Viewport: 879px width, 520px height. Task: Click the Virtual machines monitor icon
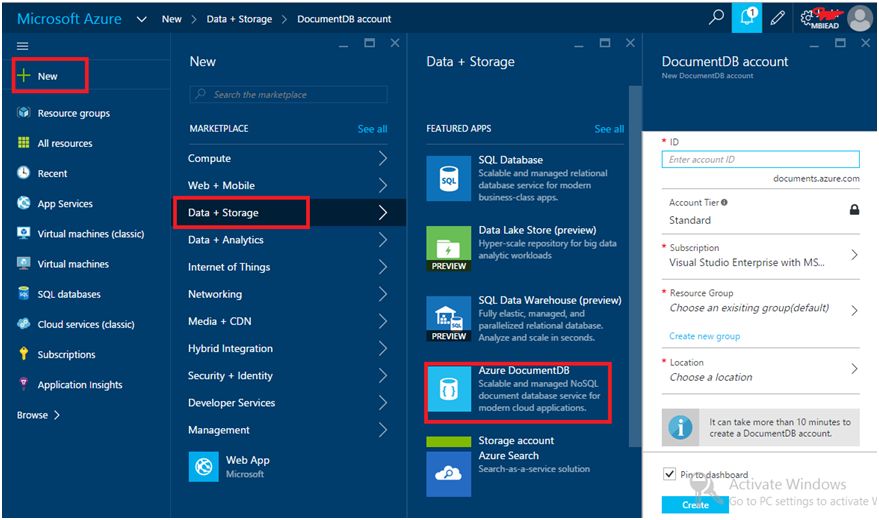[24, 263]
